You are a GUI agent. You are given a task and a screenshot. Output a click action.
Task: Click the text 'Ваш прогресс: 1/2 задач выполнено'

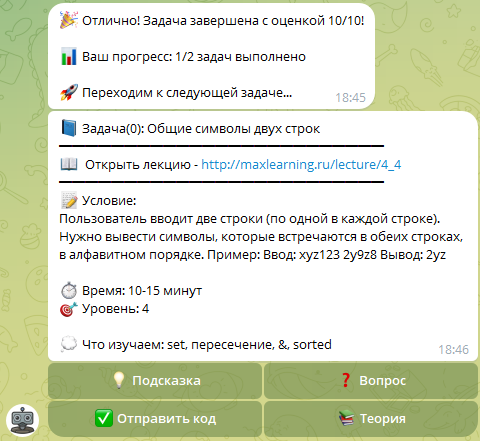[194, 57]
